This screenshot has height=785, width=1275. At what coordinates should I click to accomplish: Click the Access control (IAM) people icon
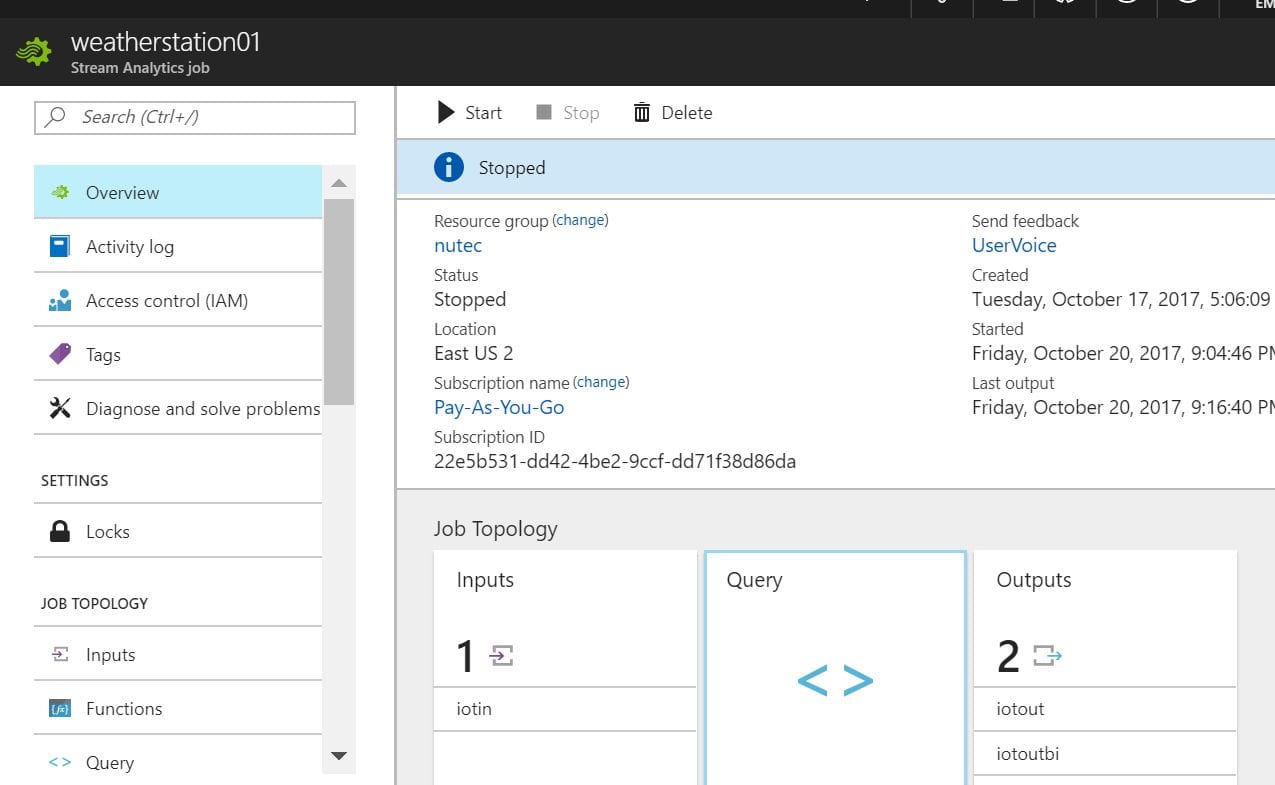[x=60, y=300]
